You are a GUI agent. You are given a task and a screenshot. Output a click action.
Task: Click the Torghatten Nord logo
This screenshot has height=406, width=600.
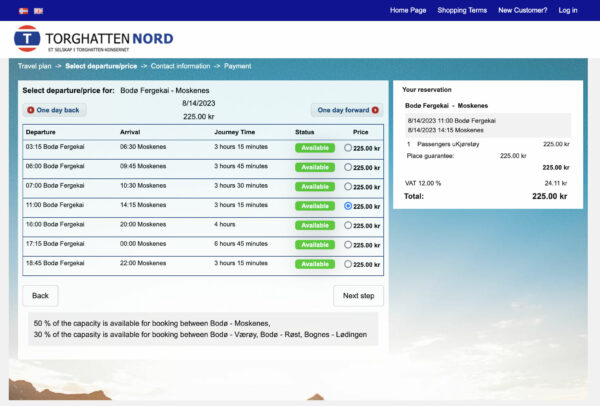point(94,39)
